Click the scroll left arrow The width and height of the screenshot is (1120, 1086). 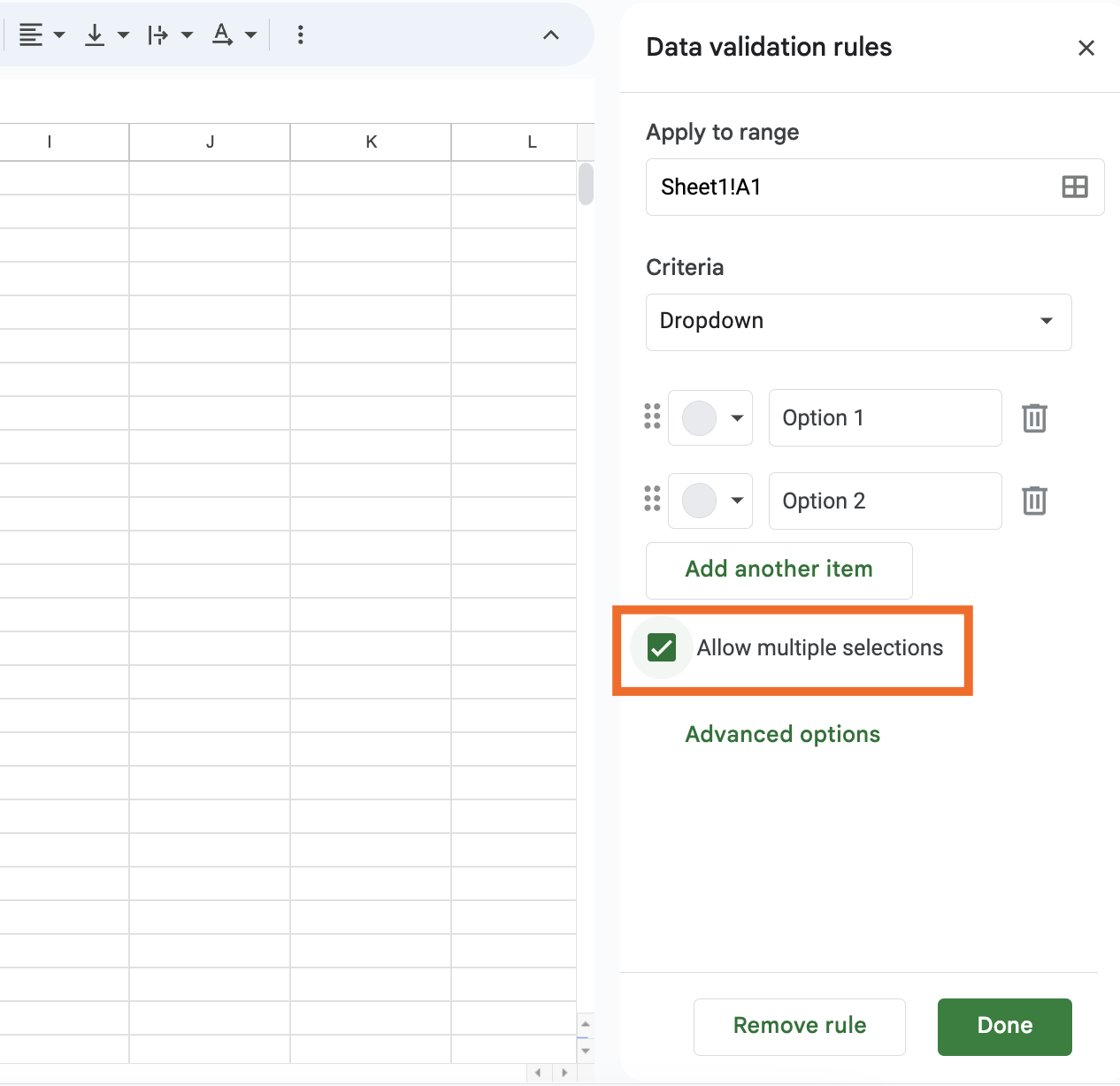pos(538,1073)
